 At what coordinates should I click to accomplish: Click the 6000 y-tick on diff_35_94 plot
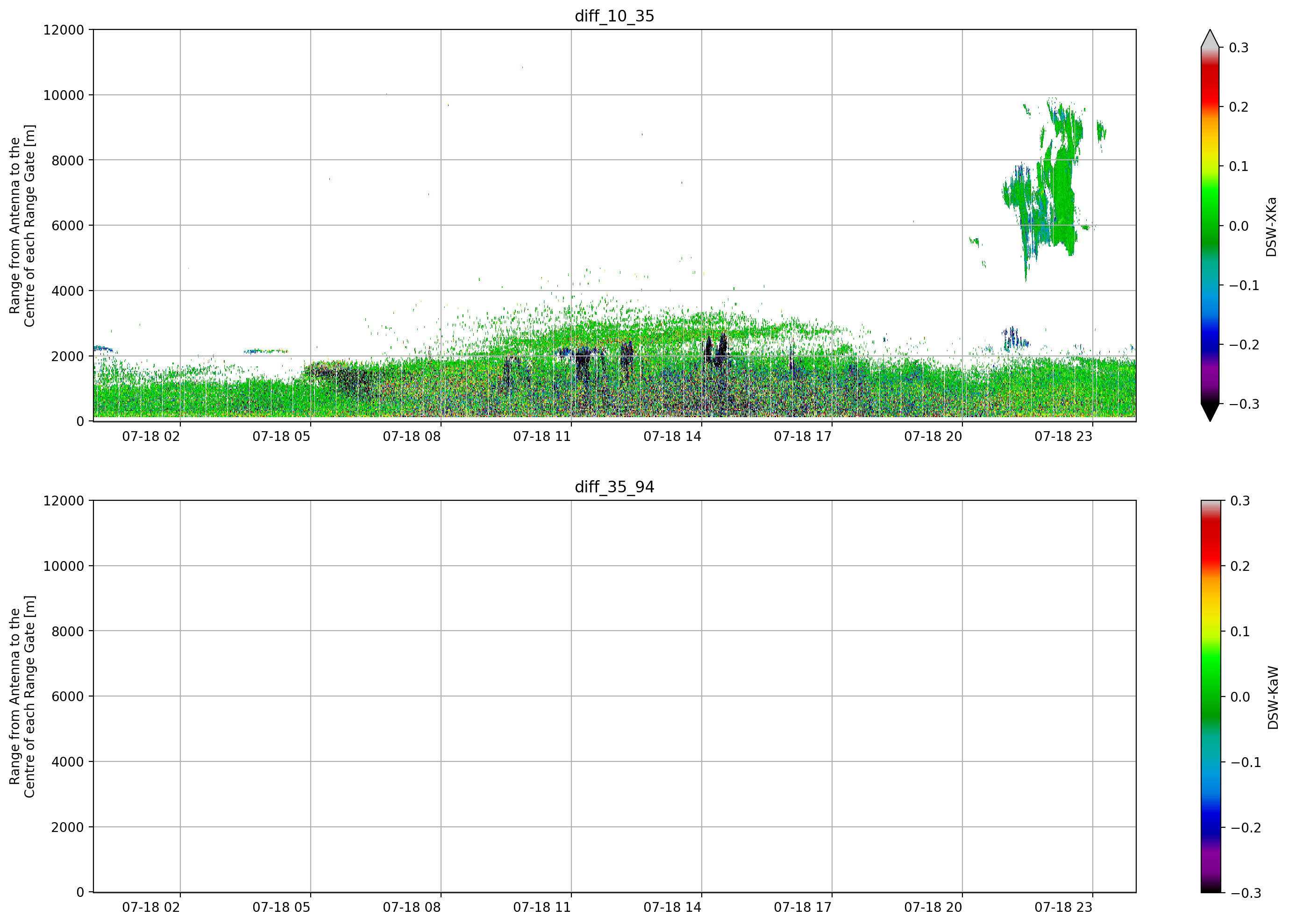68,697
